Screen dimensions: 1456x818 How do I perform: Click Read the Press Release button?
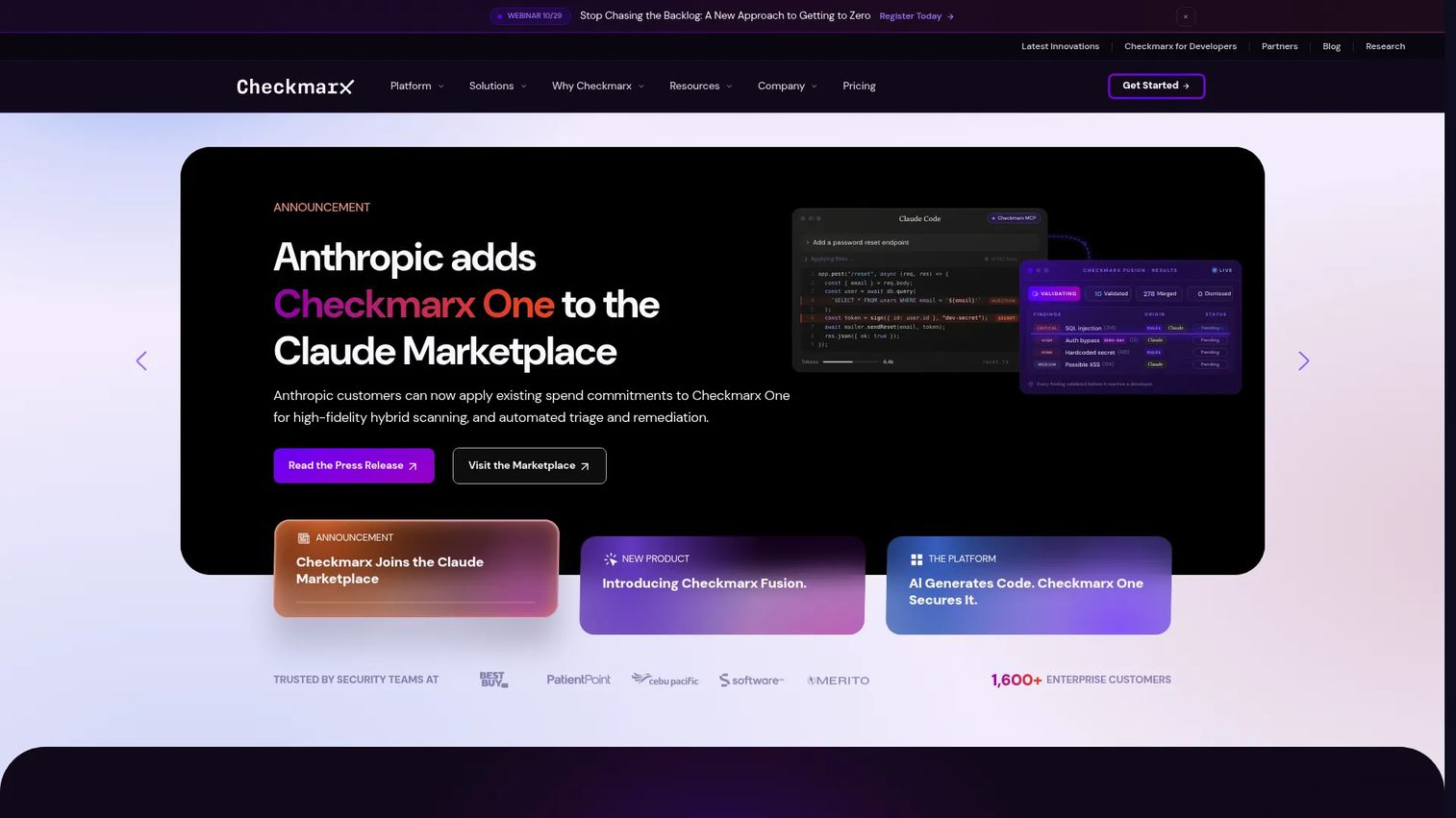pos(354,465)
